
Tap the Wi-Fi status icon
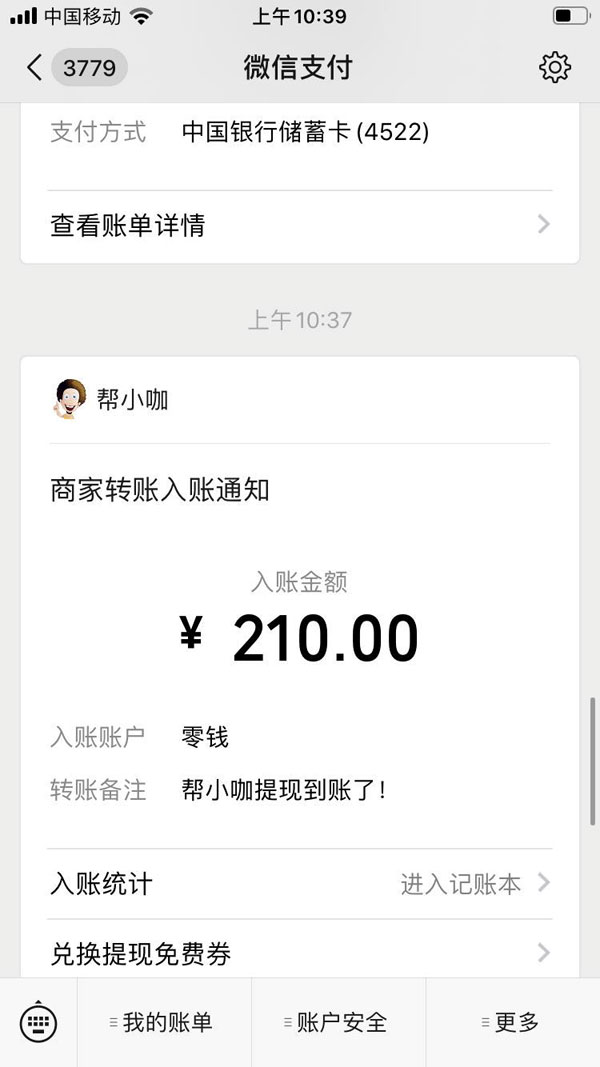pyautogui.click(x=141, y=16)
